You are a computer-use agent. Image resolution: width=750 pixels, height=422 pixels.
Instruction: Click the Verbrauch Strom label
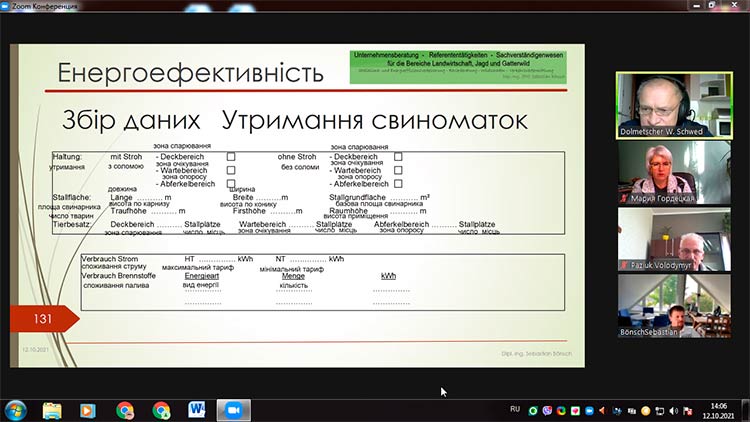[x=110, y=259]
